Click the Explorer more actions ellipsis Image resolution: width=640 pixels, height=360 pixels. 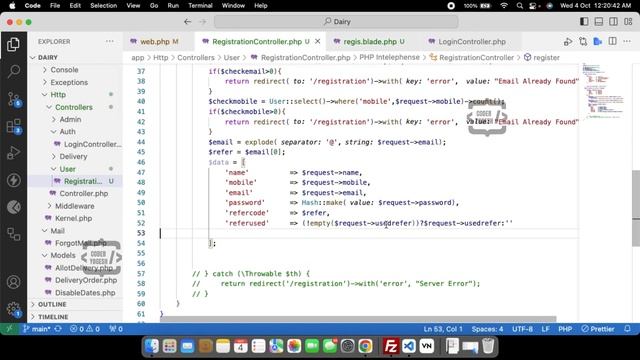pyautogui.click(x=109, y=41)
